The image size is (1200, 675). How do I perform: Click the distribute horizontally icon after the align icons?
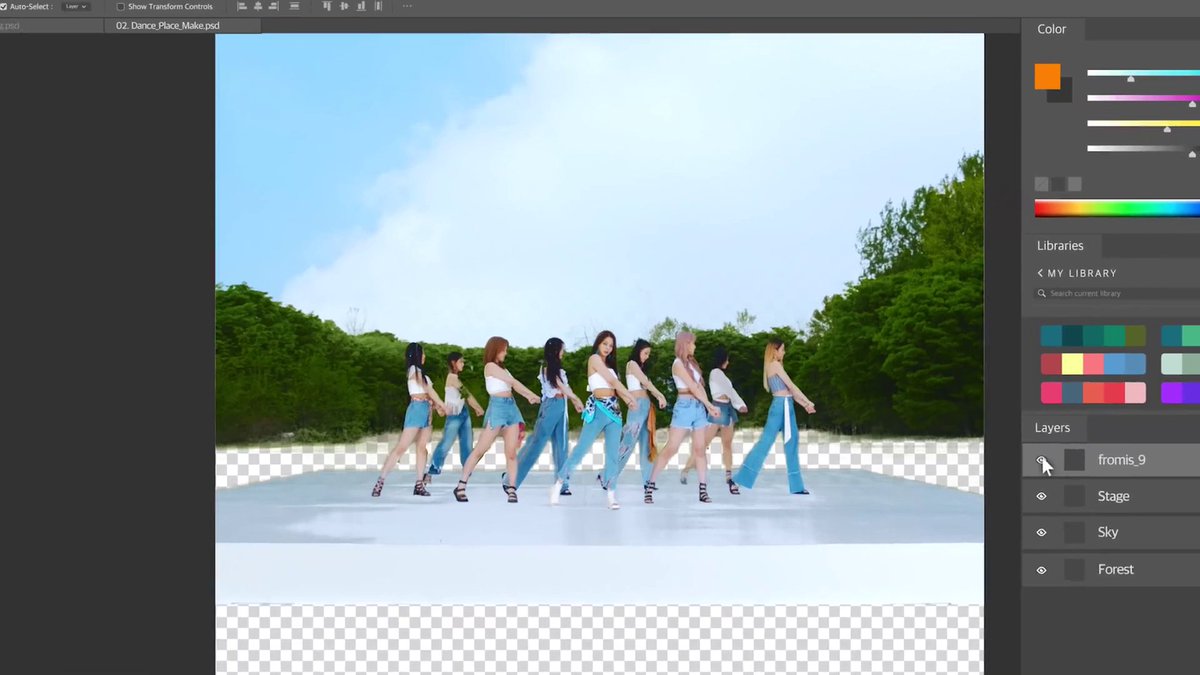(x=294, y=6)
